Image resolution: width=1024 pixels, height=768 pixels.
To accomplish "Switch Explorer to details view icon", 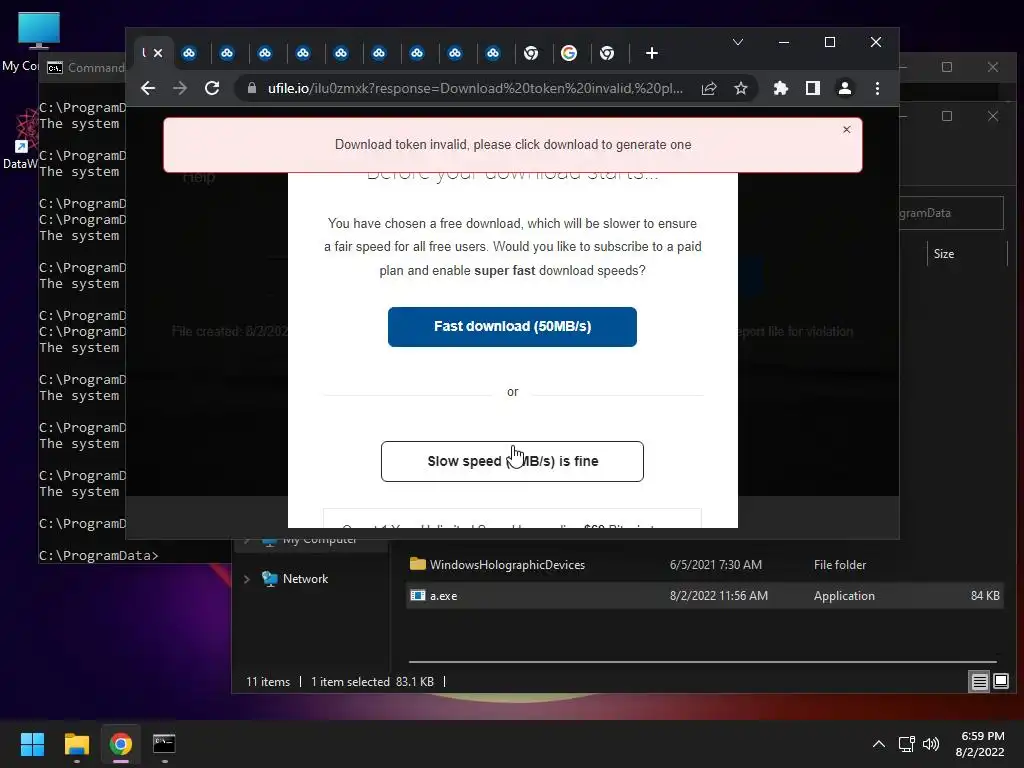I will (x=980, y=682).
